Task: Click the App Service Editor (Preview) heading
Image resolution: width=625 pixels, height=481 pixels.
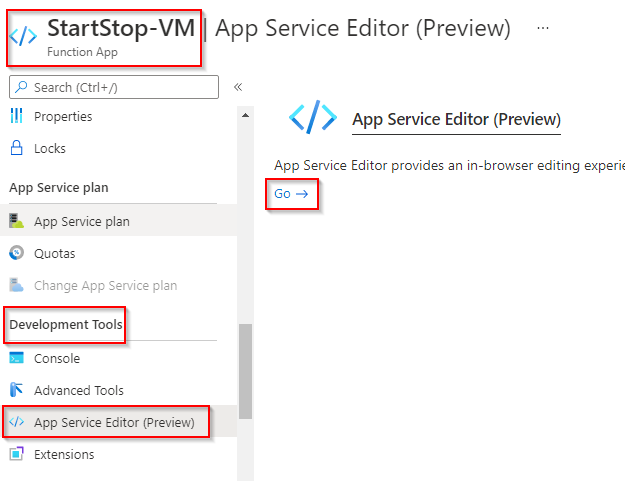Action: pos(456,119)
